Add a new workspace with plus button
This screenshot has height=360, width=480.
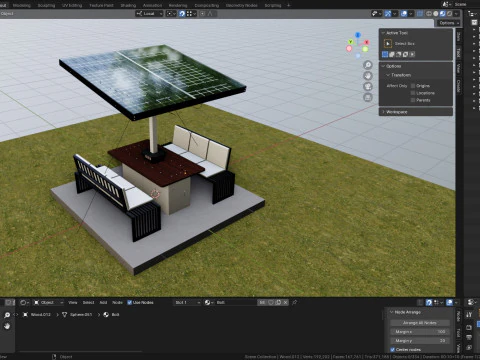pos(289,5)
